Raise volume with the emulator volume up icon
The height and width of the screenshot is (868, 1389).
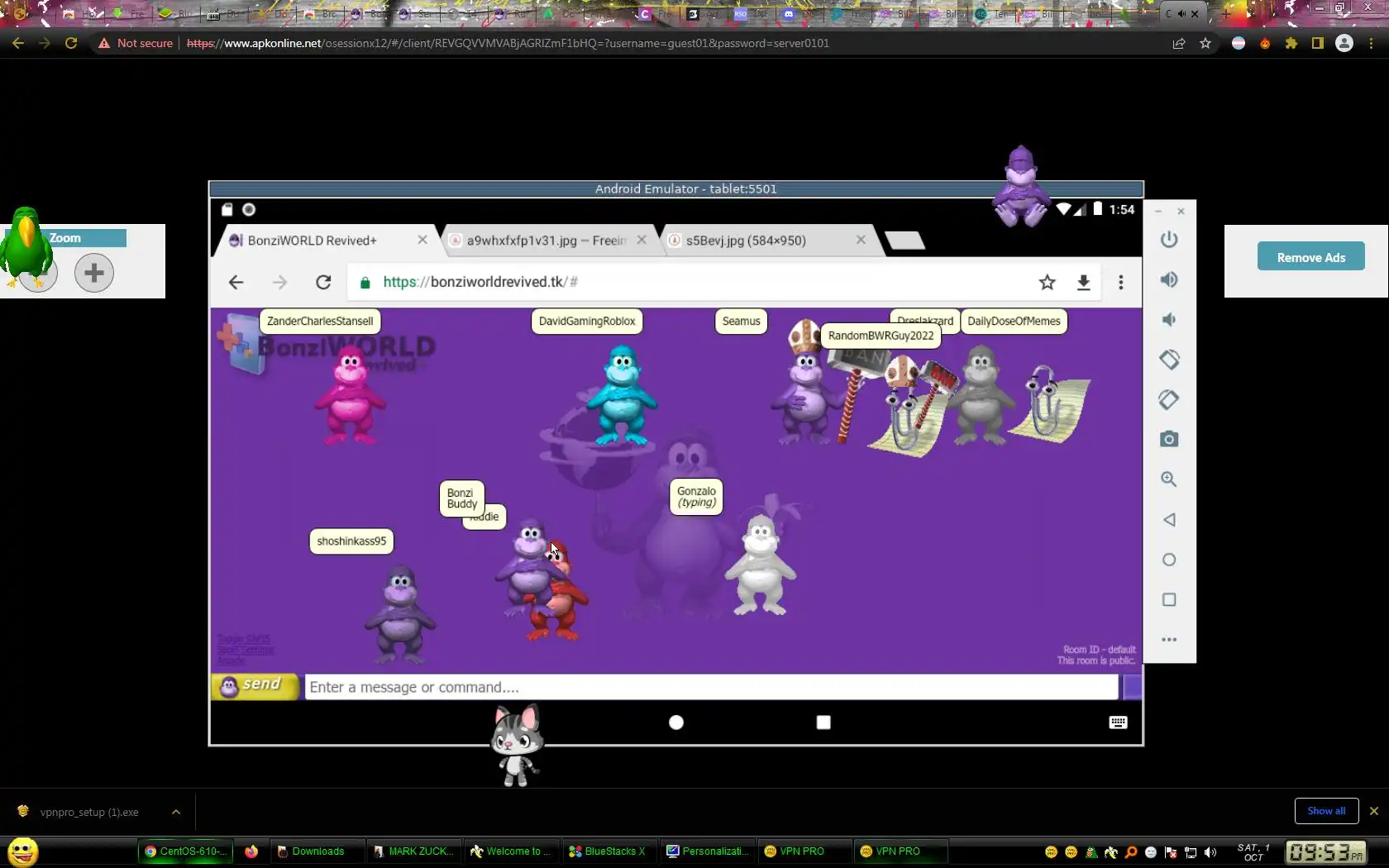click(1169, 279)
